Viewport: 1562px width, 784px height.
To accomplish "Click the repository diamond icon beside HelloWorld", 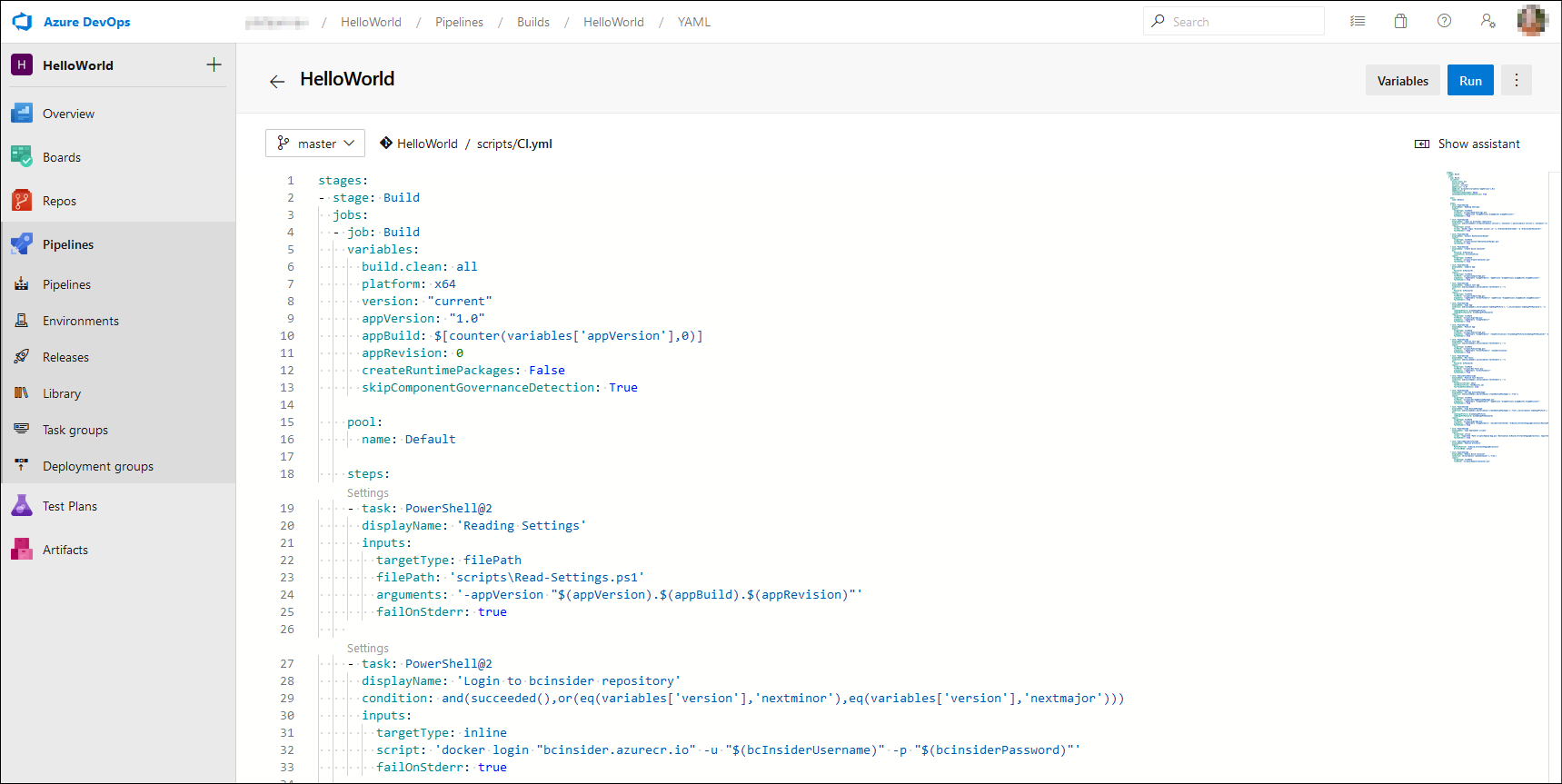I will click(386, 143).
